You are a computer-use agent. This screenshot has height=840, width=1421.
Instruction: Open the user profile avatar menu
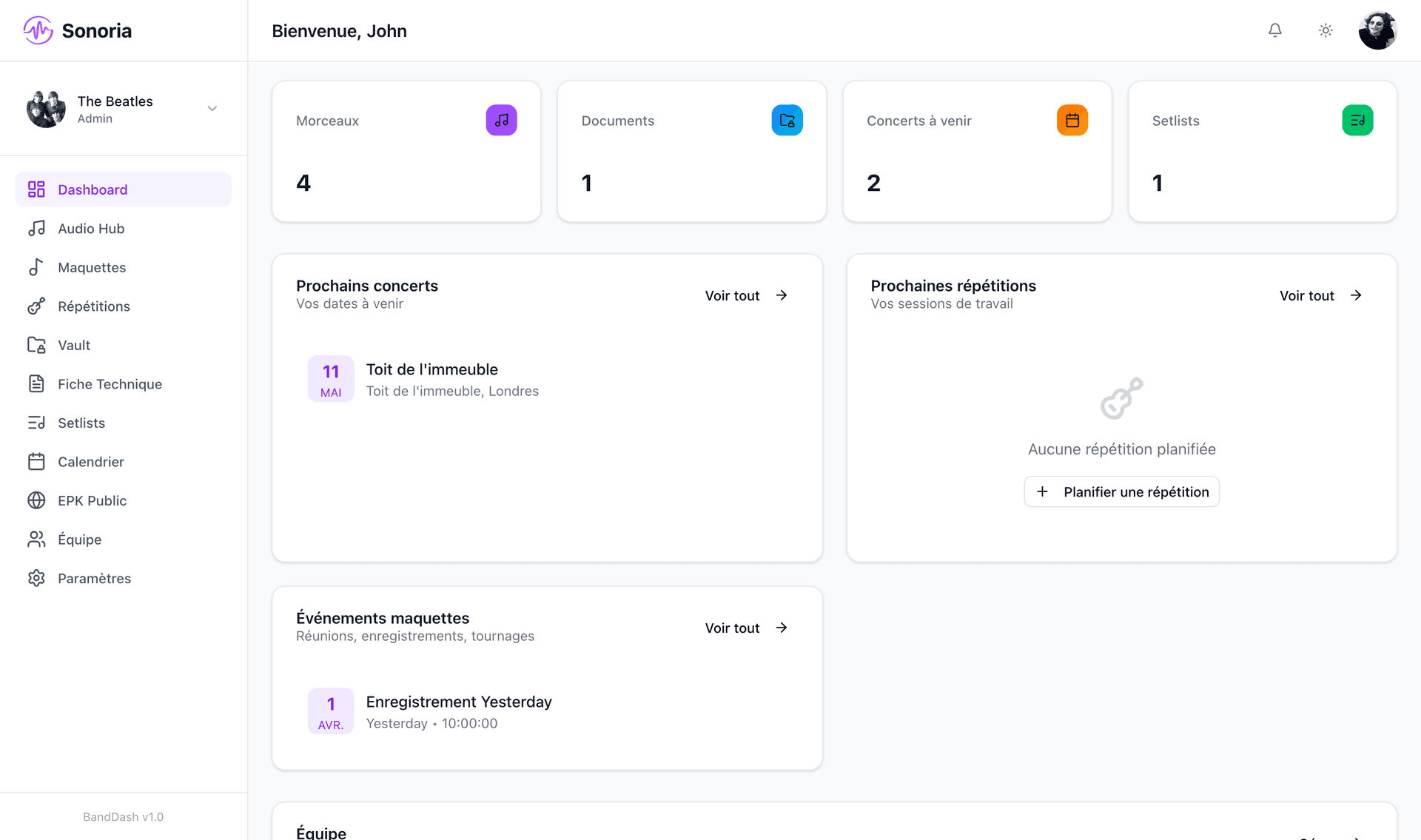click(1378, 30)
